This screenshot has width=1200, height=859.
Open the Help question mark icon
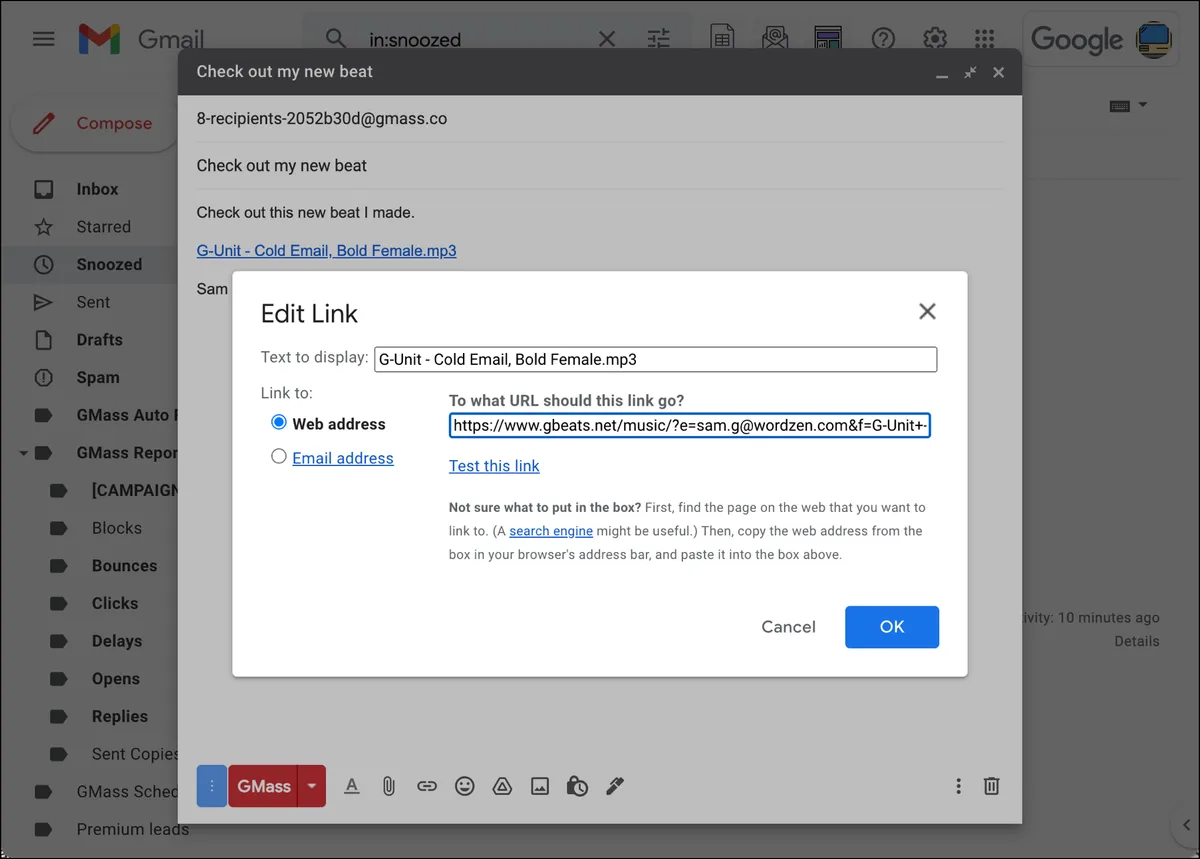[883, 39]
